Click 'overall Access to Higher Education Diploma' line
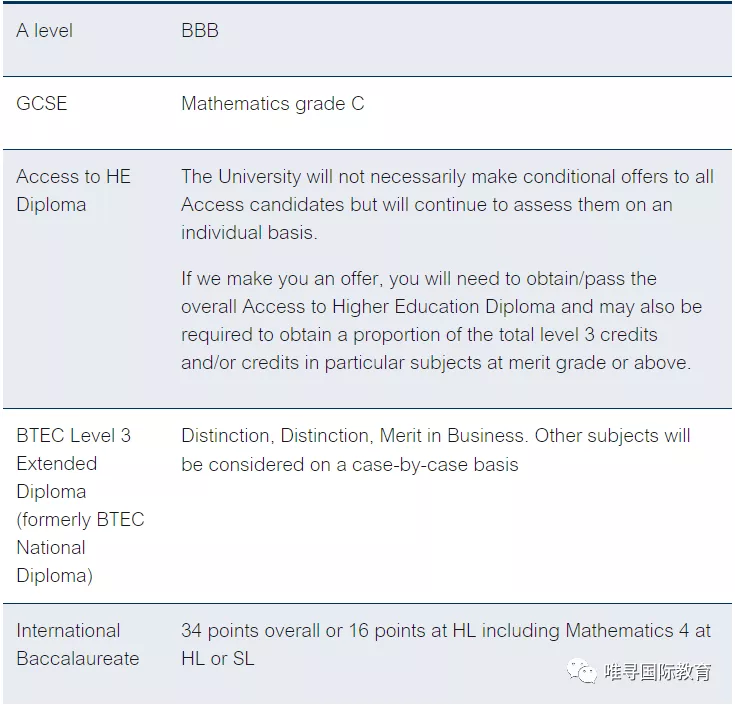Viewport: 735px width, 705px height. [442, 307]
